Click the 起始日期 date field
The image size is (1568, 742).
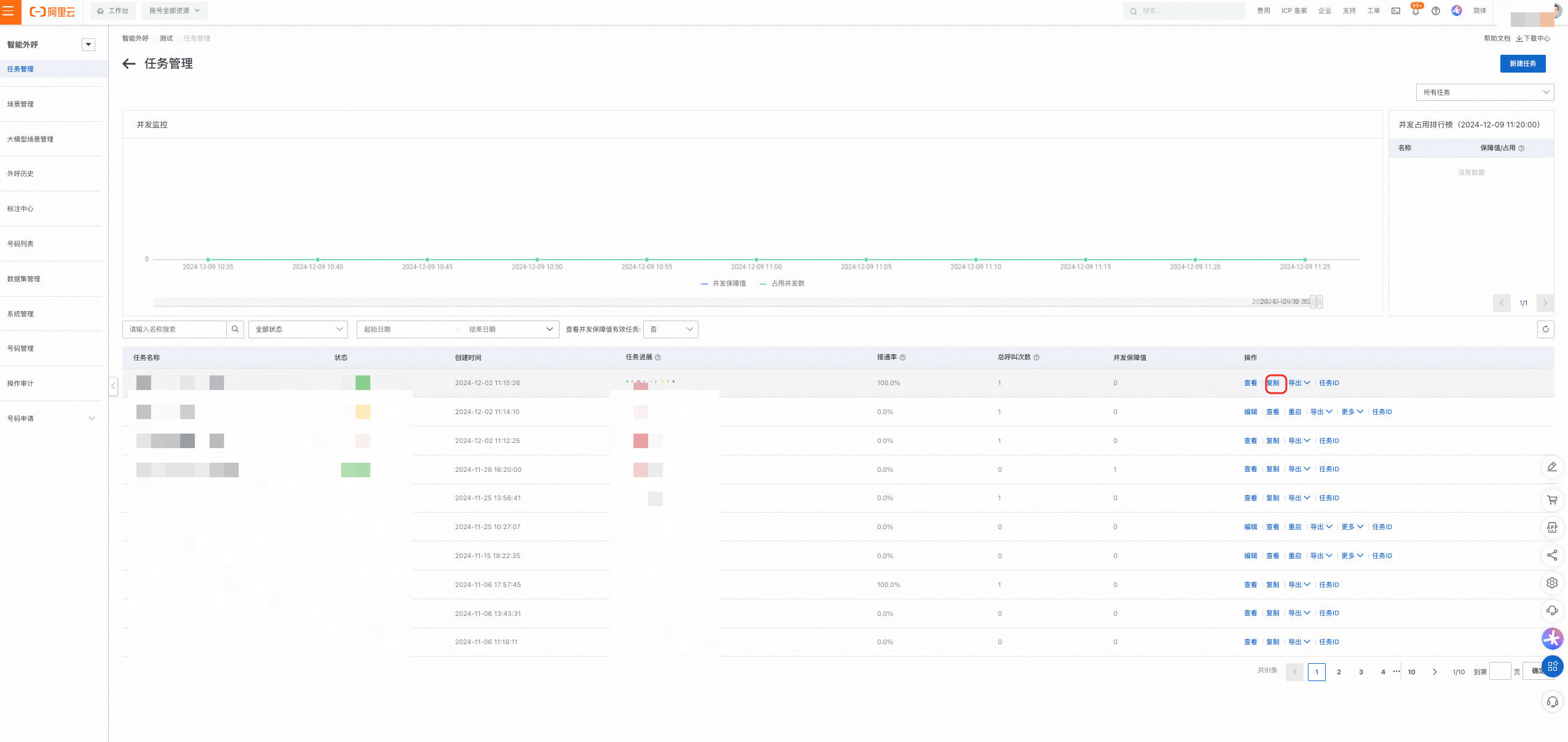pyautogui.click(x=406, y=329)
